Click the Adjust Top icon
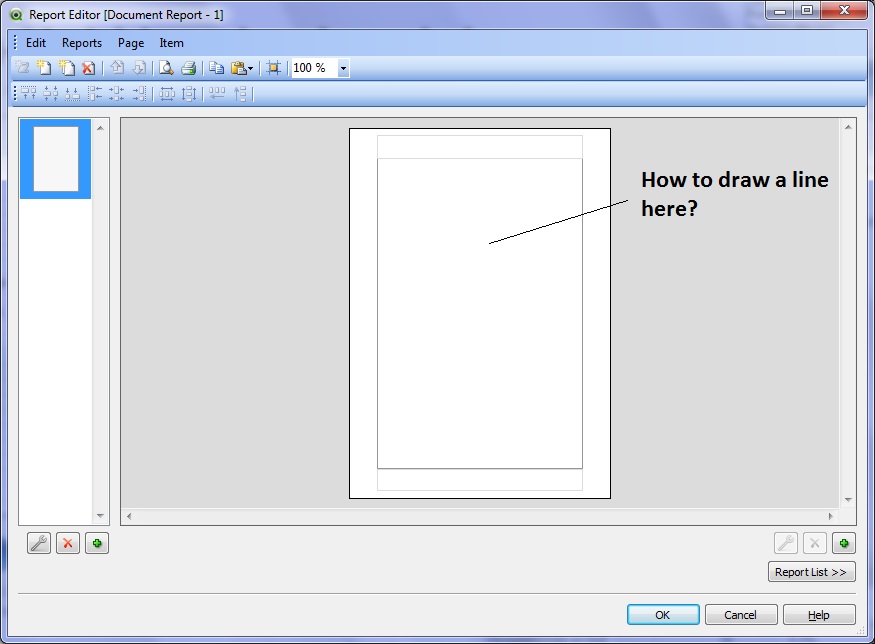Image resolution: width=875 pixels, height=644 pixels. [x=240, y=93]
